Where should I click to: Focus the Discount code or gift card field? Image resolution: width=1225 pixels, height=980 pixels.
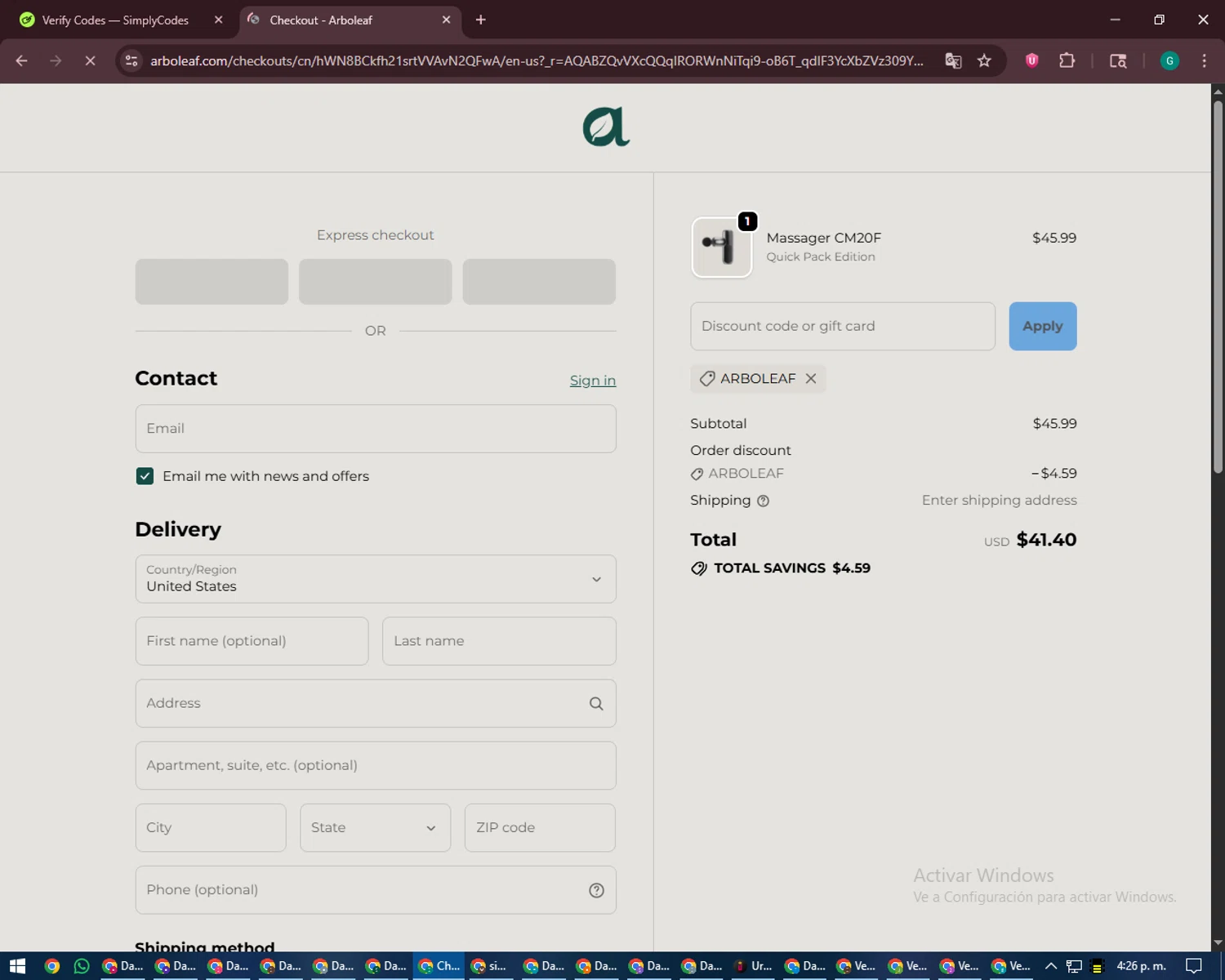click(x=843, y=326)
